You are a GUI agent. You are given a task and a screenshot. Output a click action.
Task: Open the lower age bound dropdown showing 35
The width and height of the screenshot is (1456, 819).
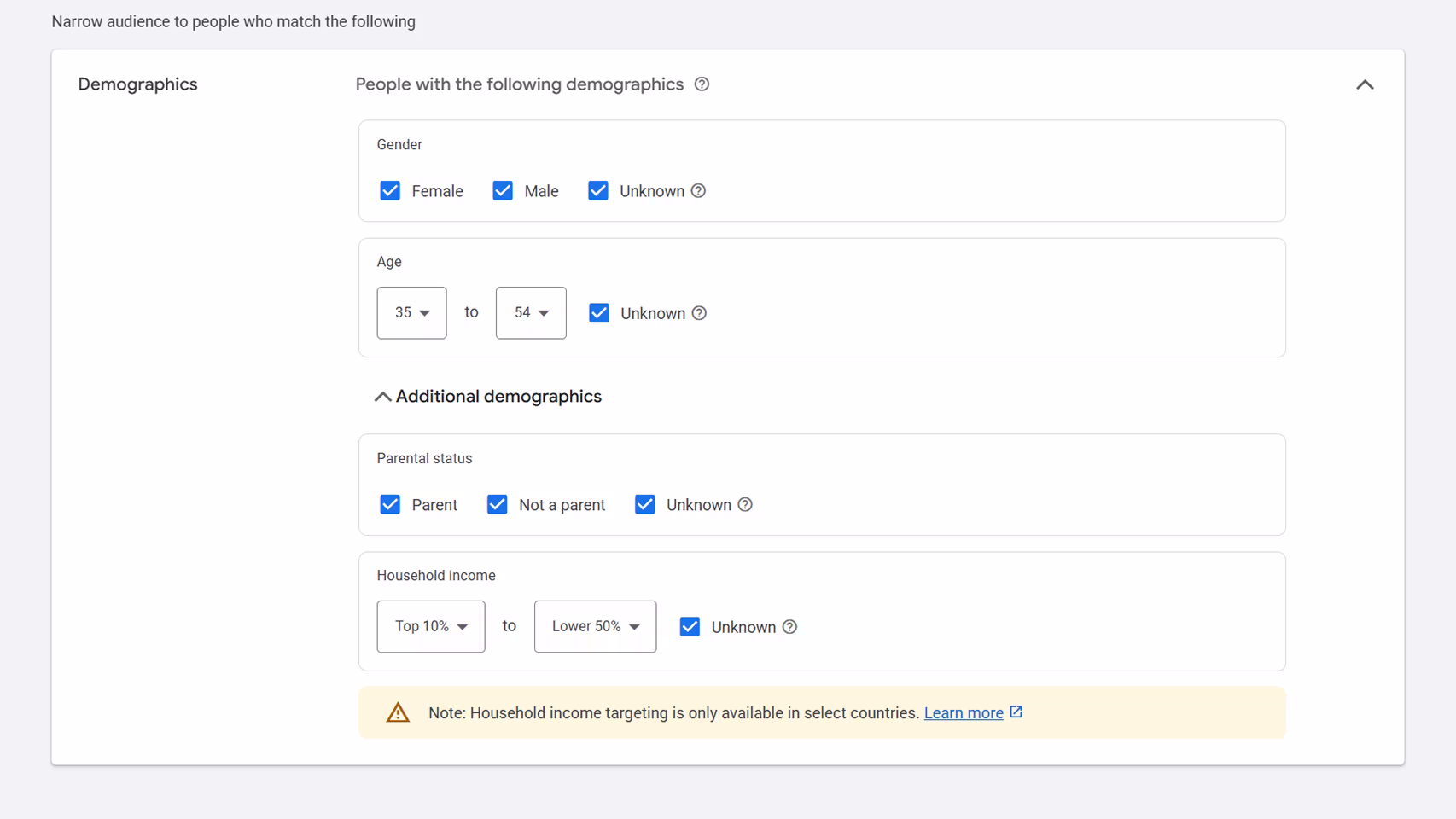(411, 312)
